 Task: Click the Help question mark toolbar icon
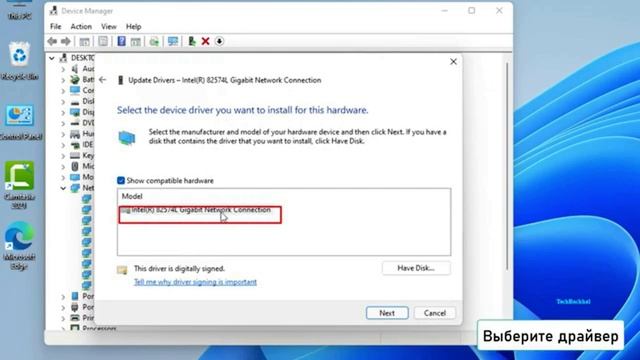pyautogui.click(x=121, y=41)
